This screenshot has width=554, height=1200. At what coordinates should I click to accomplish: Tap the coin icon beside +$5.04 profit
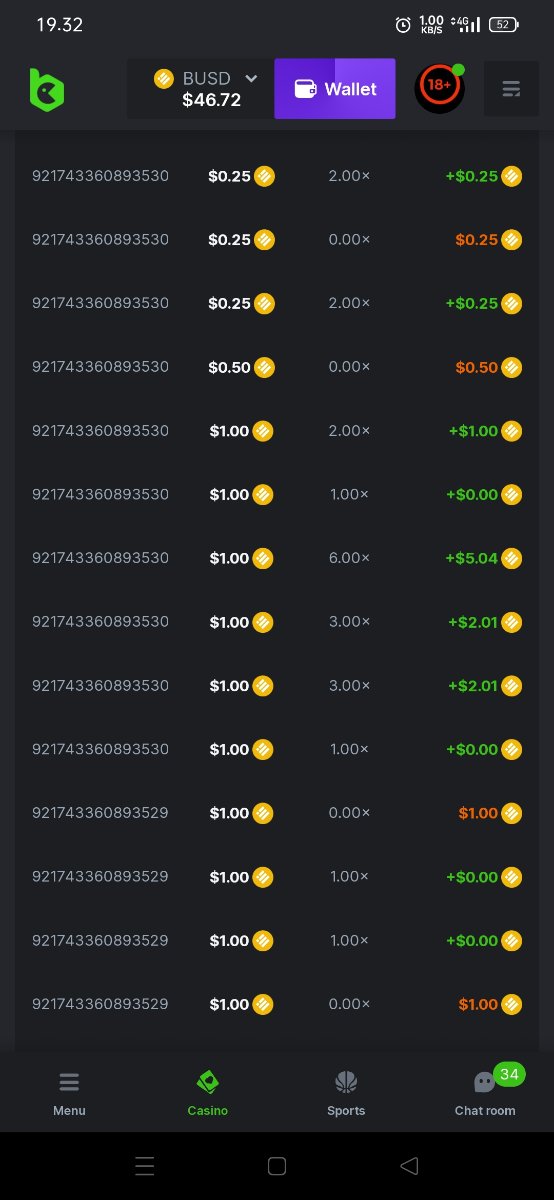point(512,558)
